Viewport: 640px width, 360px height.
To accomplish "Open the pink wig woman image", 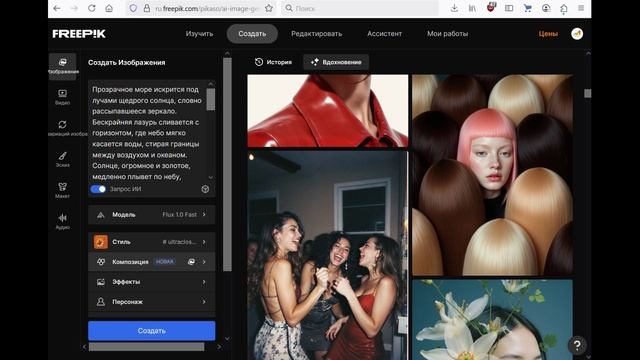I will click(492, 175).
